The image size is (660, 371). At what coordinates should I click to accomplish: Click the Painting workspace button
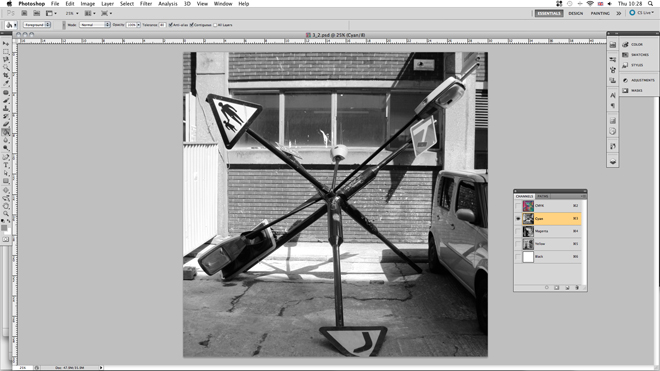[600, 13]
